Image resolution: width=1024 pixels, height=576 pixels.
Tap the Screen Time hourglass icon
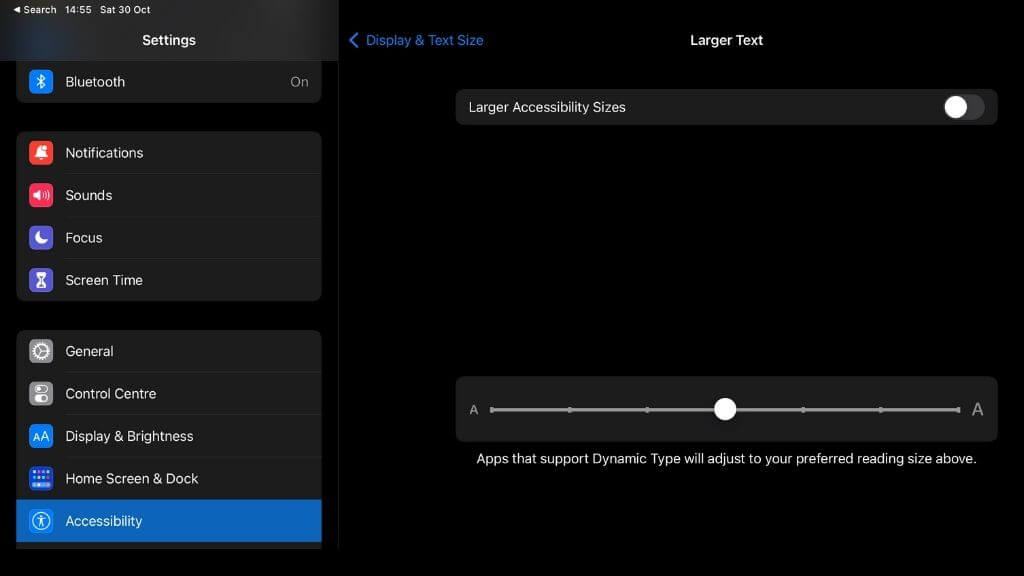pyautogui.click(x=40, y=280)
